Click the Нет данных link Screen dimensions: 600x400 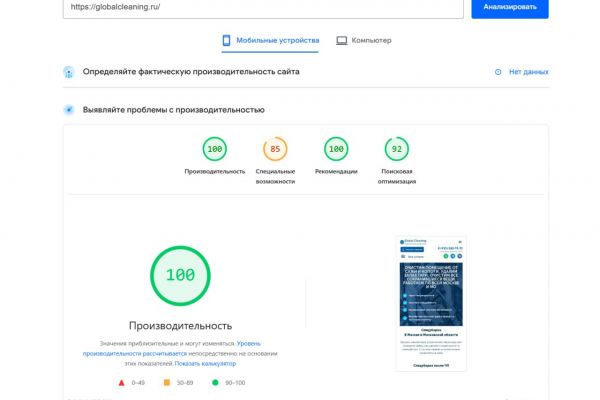(x=528, y=72)
